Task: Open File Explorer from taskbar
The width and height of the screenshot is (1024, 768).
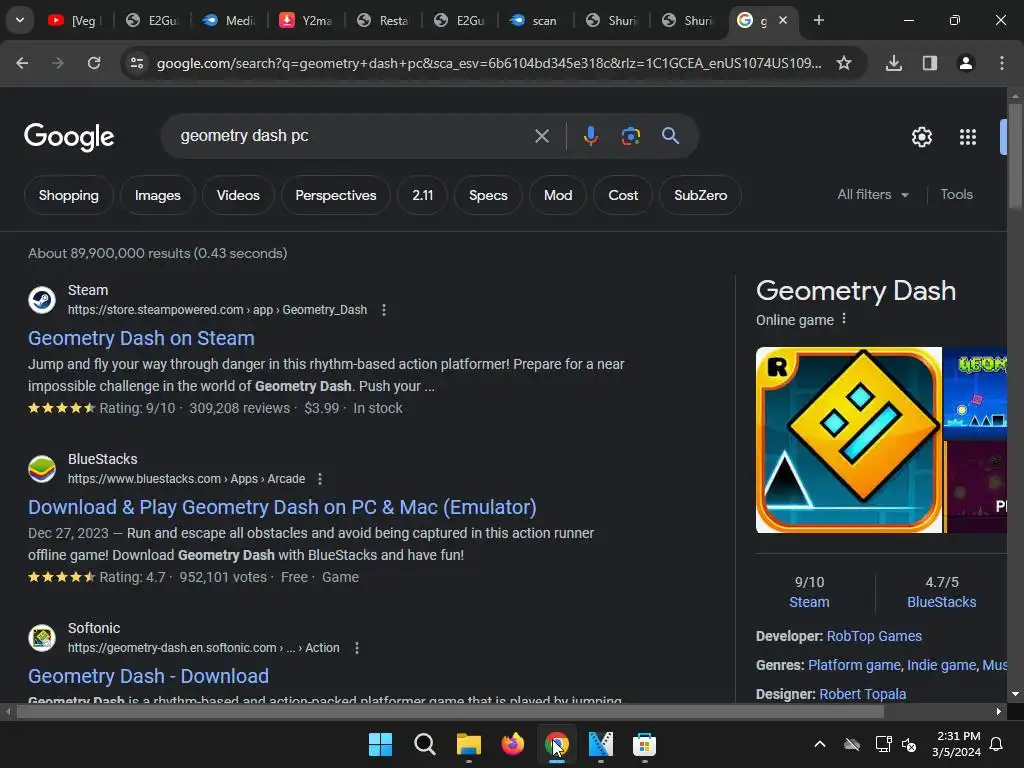Action: point(468,744)
